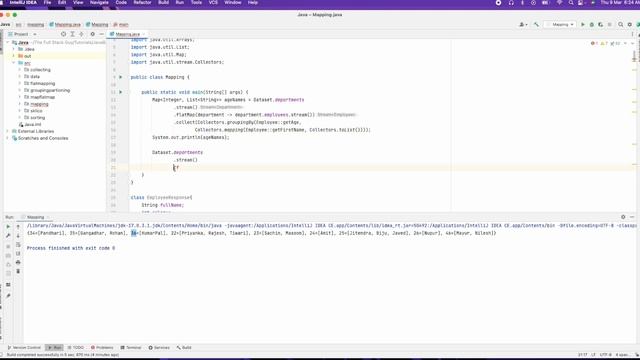Image resolution: width=640 pixels, height=360 pixels.
Task: Select the mapping package in tree
Action: tap(39, 104)
